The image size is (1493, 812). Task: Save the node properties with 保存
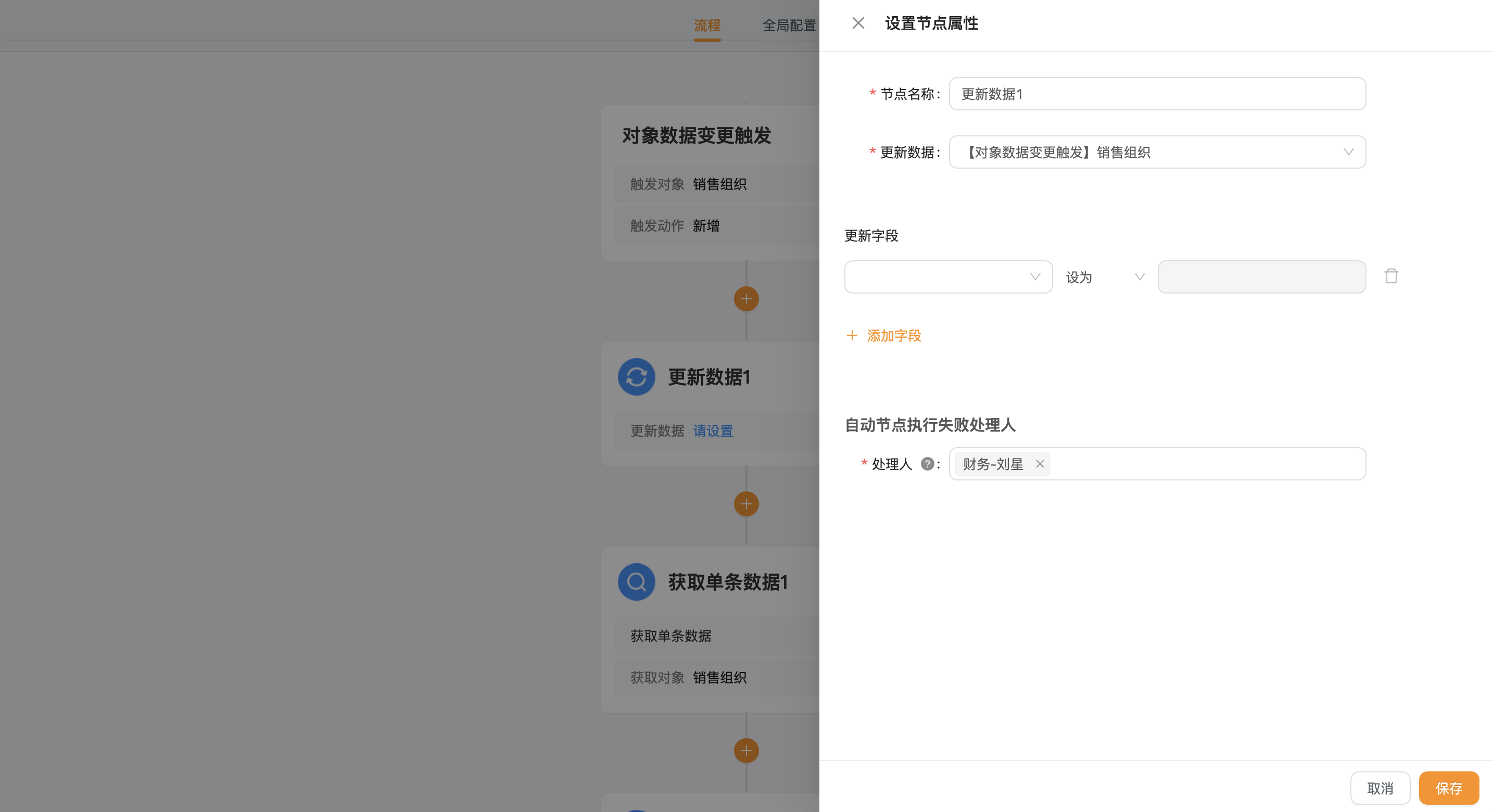1448,788
